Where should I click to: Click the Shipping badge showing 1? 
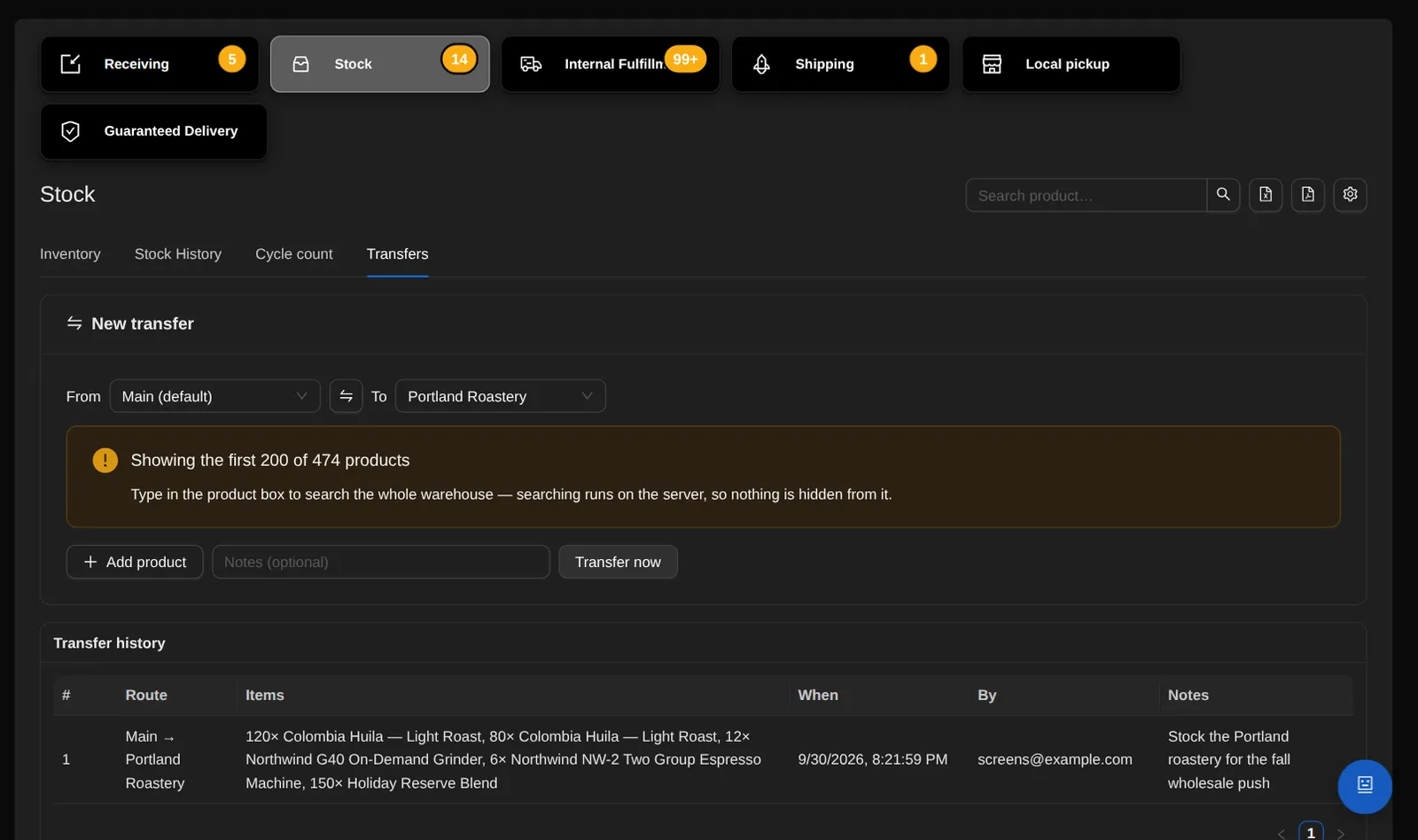tap(923, 59)
